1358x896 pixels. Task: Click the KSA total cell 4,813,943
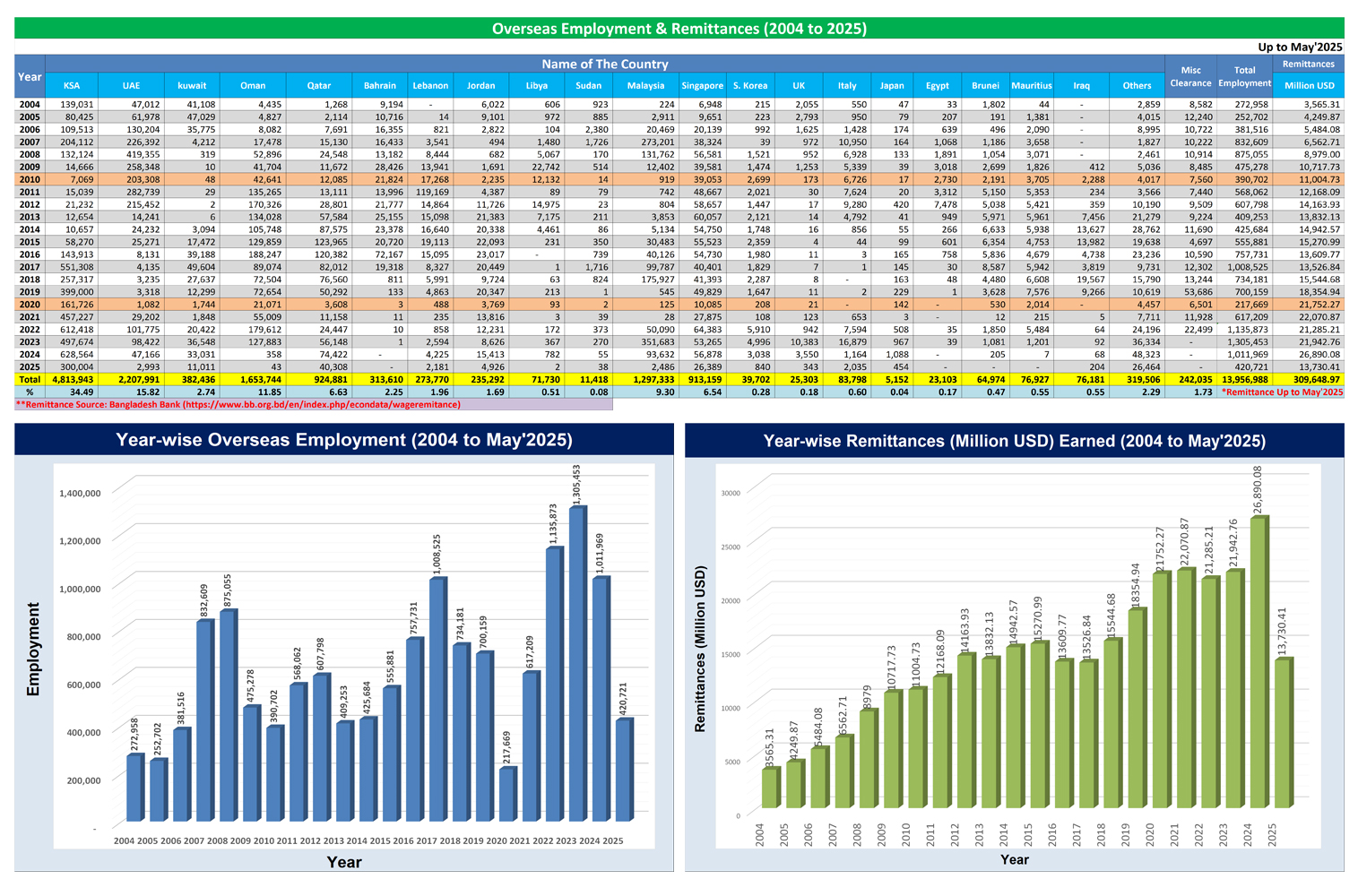coord(72,380)
